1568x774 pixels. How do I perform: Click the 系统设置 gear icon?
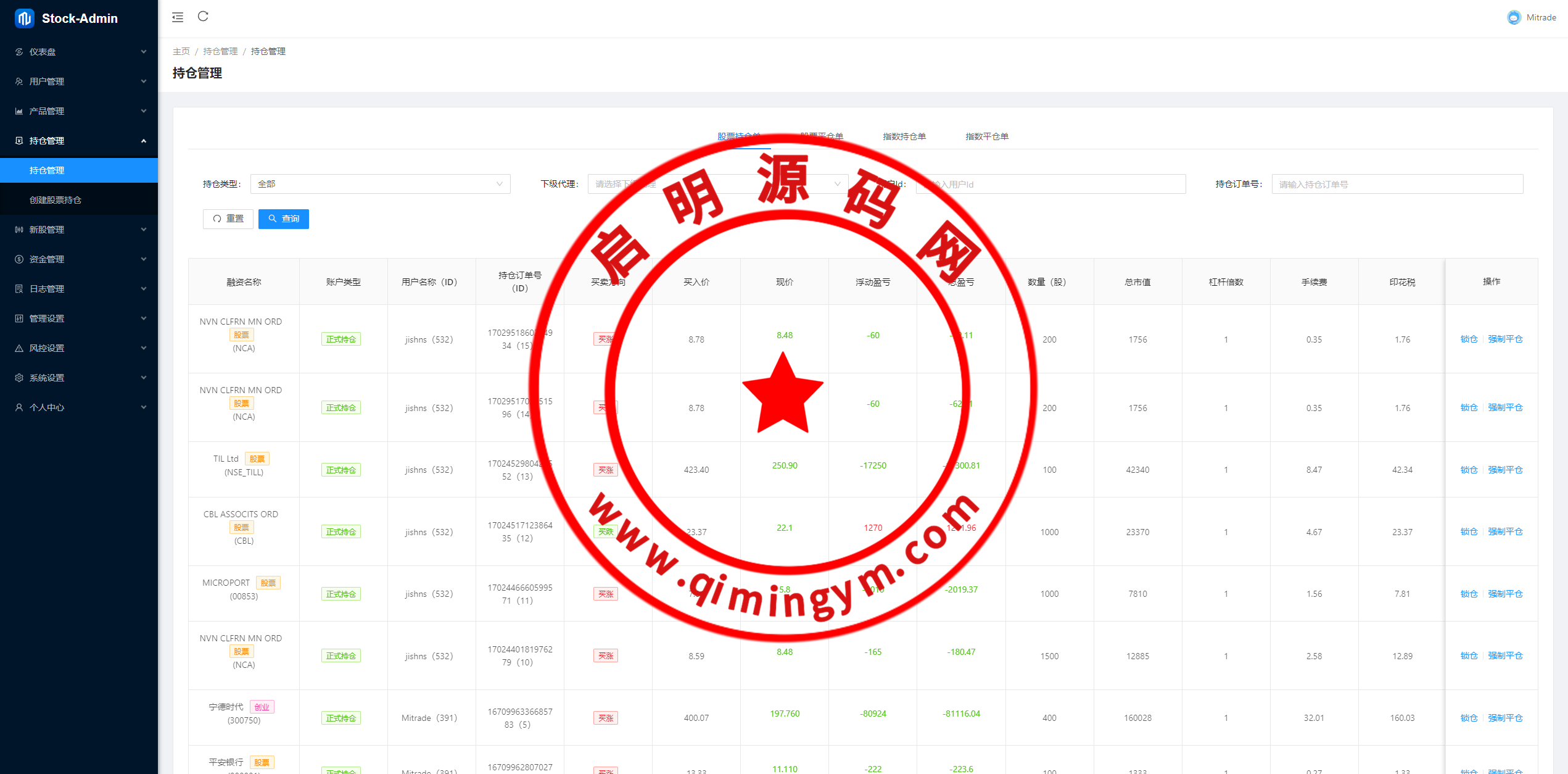(x=19, y=378)
